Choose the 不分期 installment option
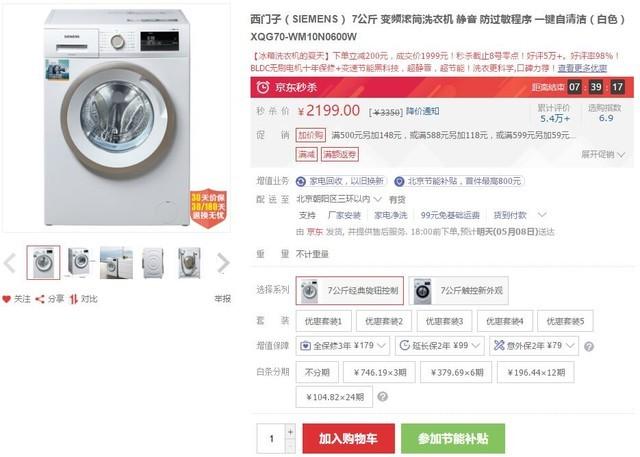Image resolution: width=640 pixels, height=457 pixels. coord(316,372)
